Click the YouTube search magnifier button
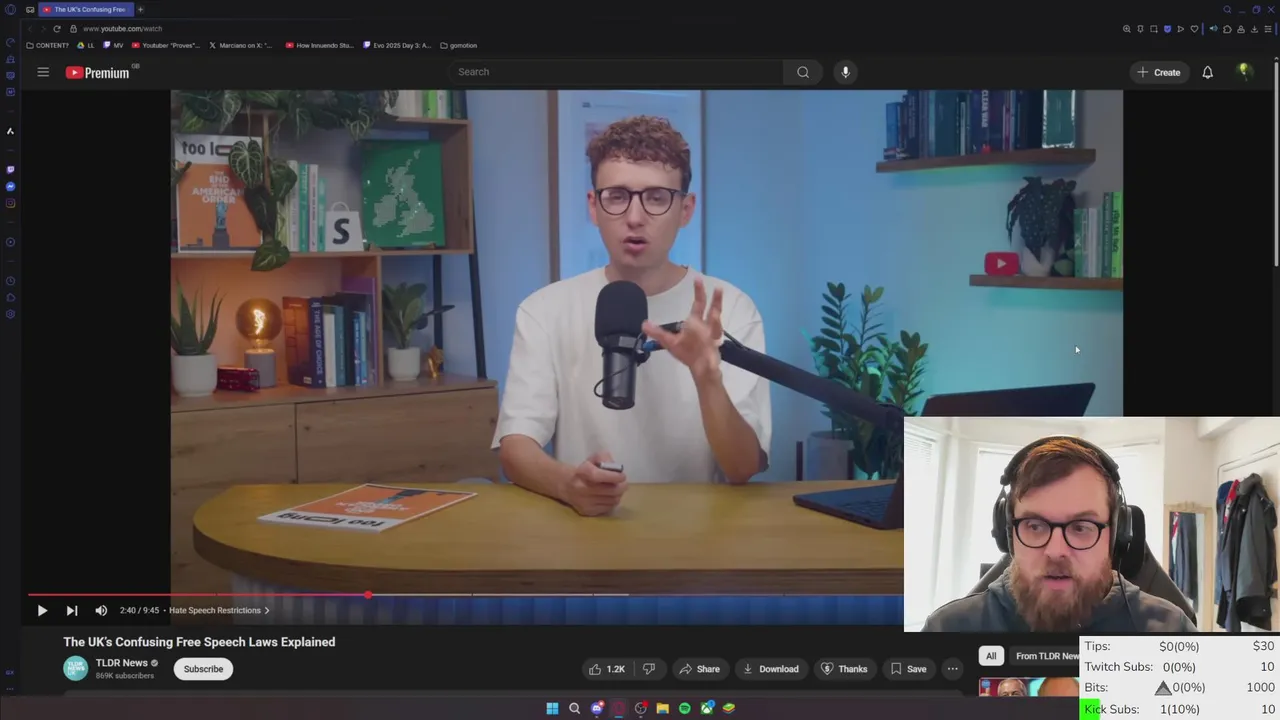 pos(803,72)
